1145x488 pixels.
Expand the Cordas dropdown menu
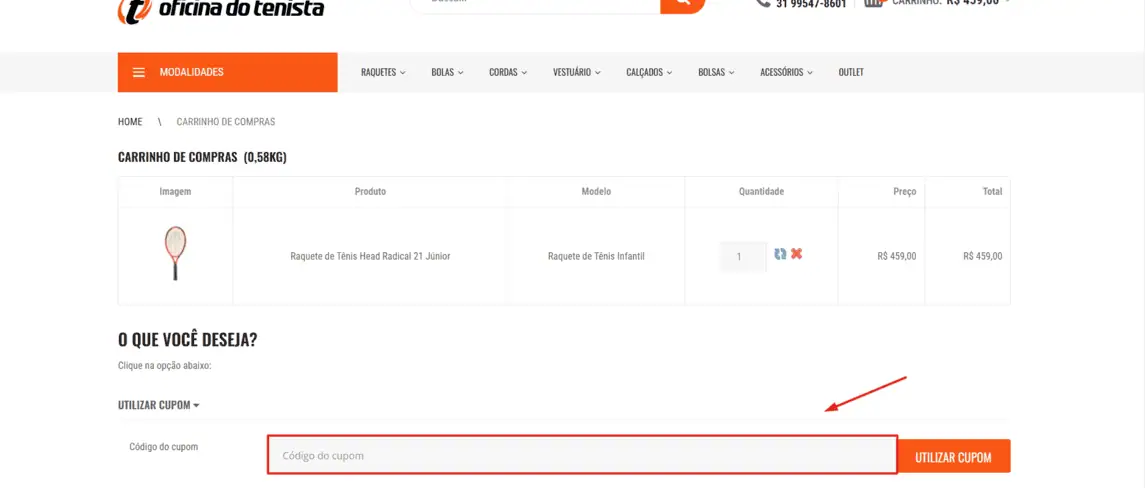click(x=508, y=72)
